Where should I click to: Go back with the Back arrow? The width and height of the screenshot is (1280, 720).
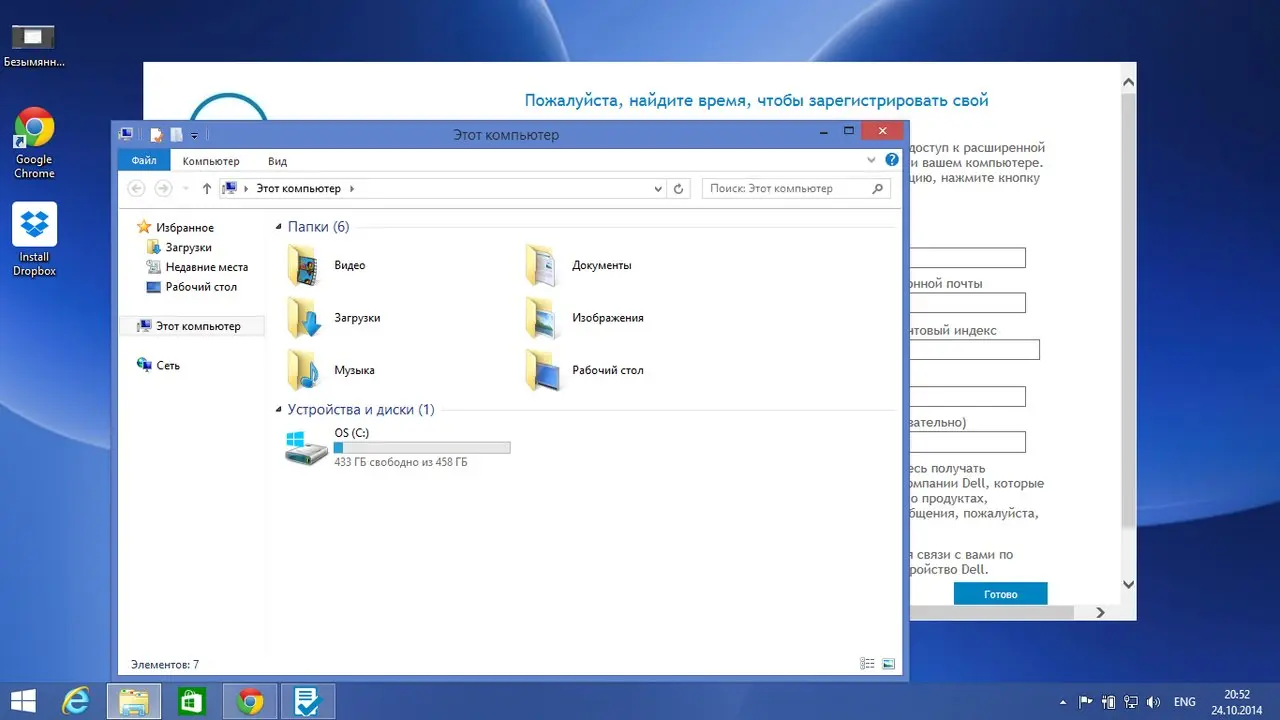(x=137, y=188)
